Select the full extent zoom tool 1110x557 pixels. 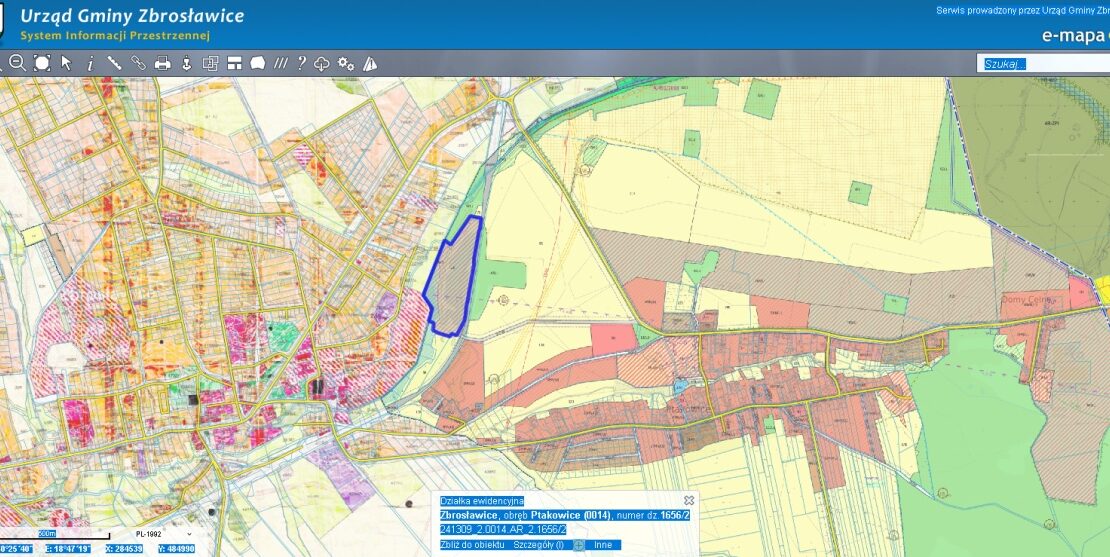click(42, 63)
